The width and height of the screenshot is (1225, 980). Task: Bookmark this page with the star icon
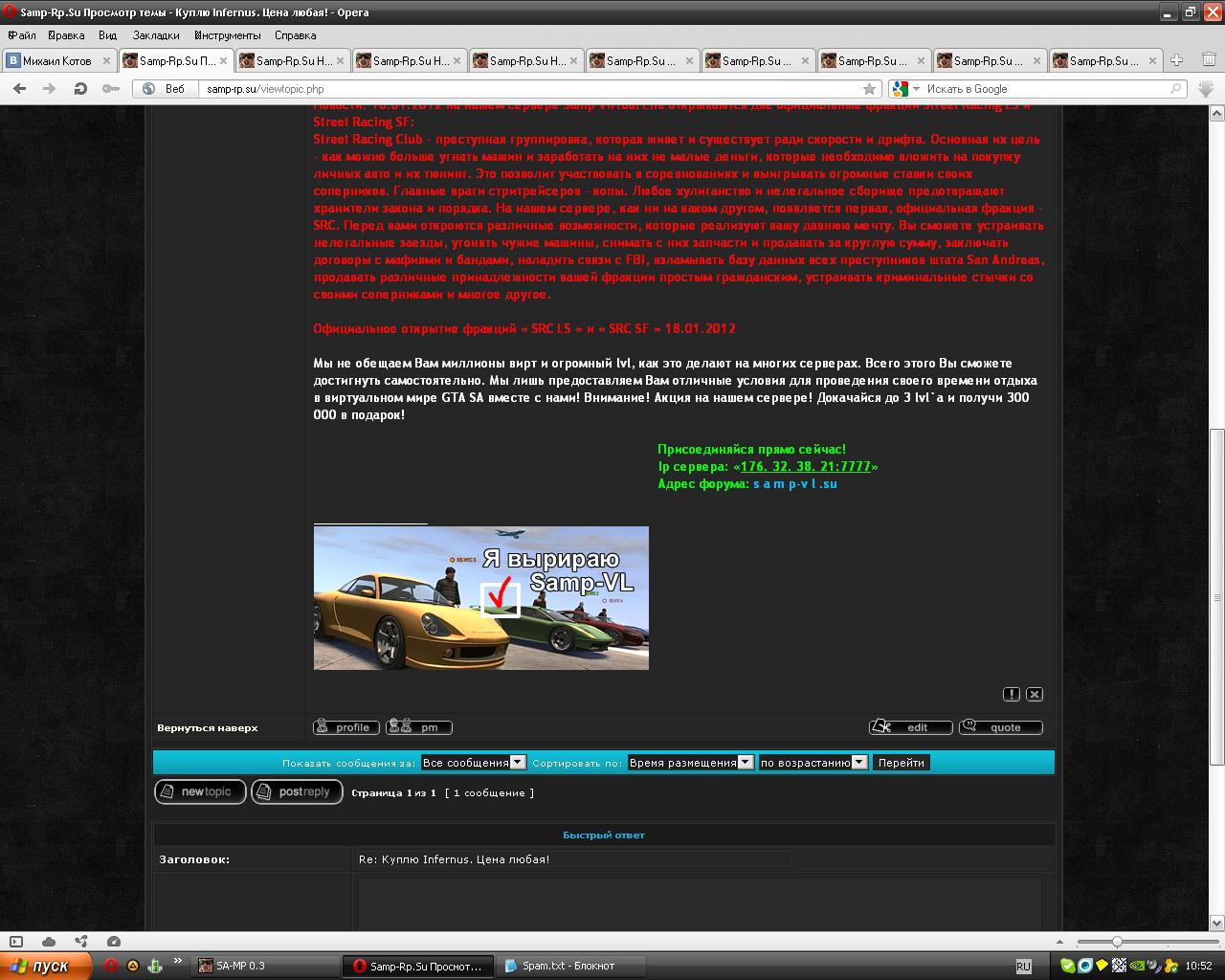point(869,89)
